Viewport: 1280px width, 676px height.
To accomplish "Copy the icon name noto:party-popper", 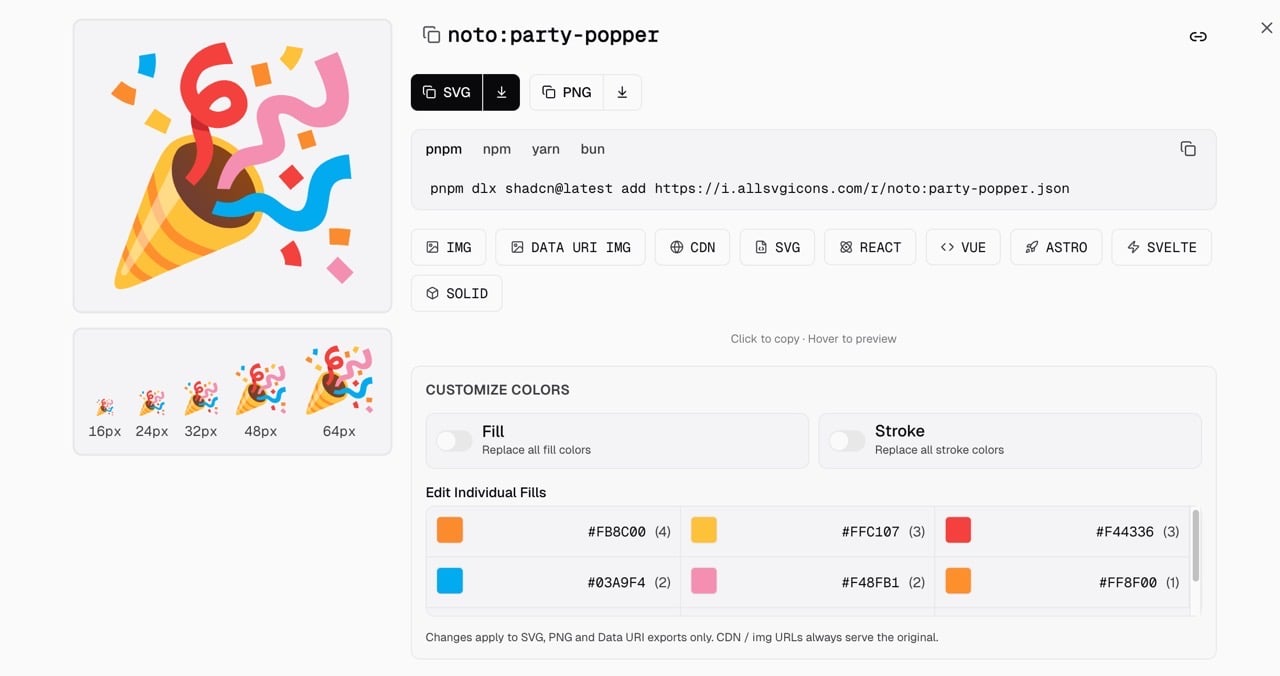I will [431, 35].
